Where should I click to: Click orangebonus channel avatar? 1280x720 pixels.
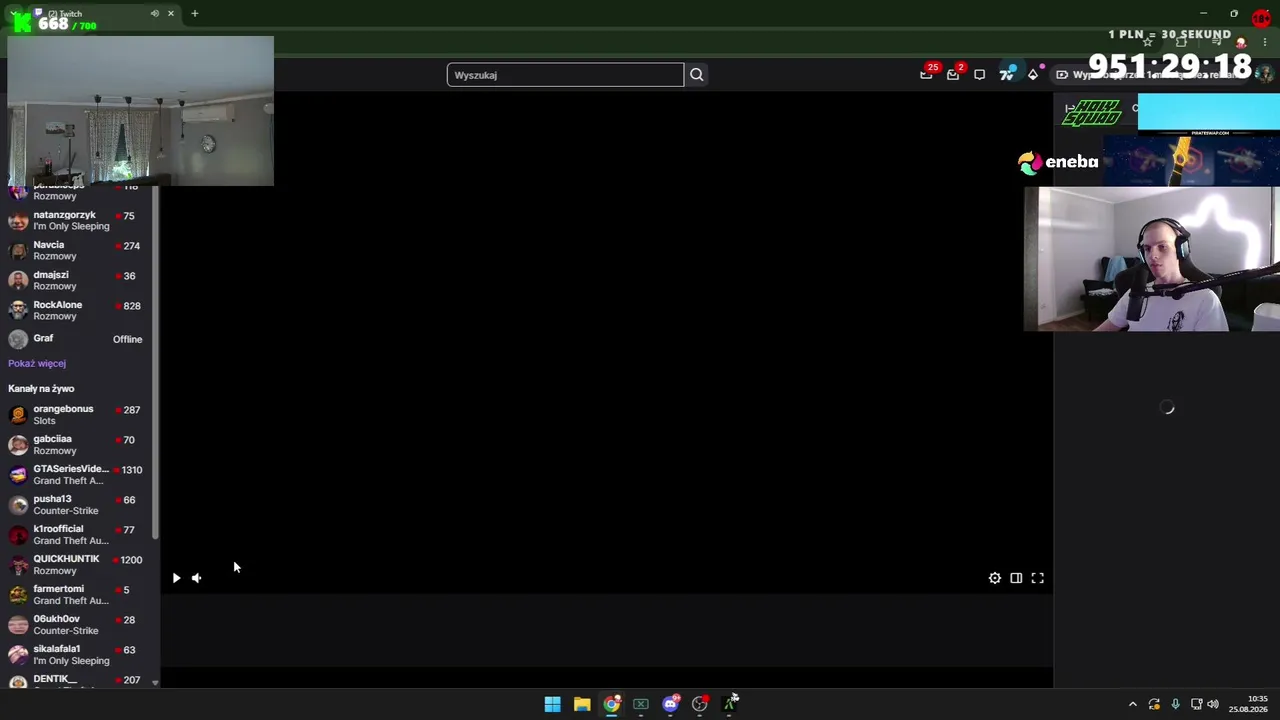[18, 414]
